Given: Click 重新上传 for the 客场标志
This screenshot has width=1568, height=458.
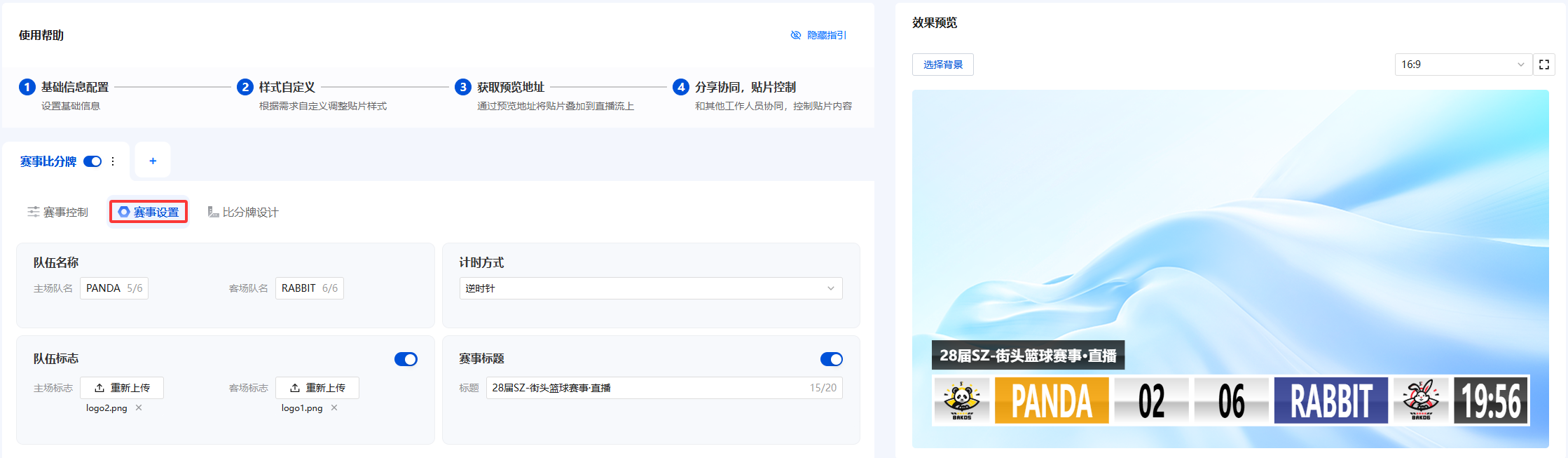Looking at the screenshot, I should [317, 388].
